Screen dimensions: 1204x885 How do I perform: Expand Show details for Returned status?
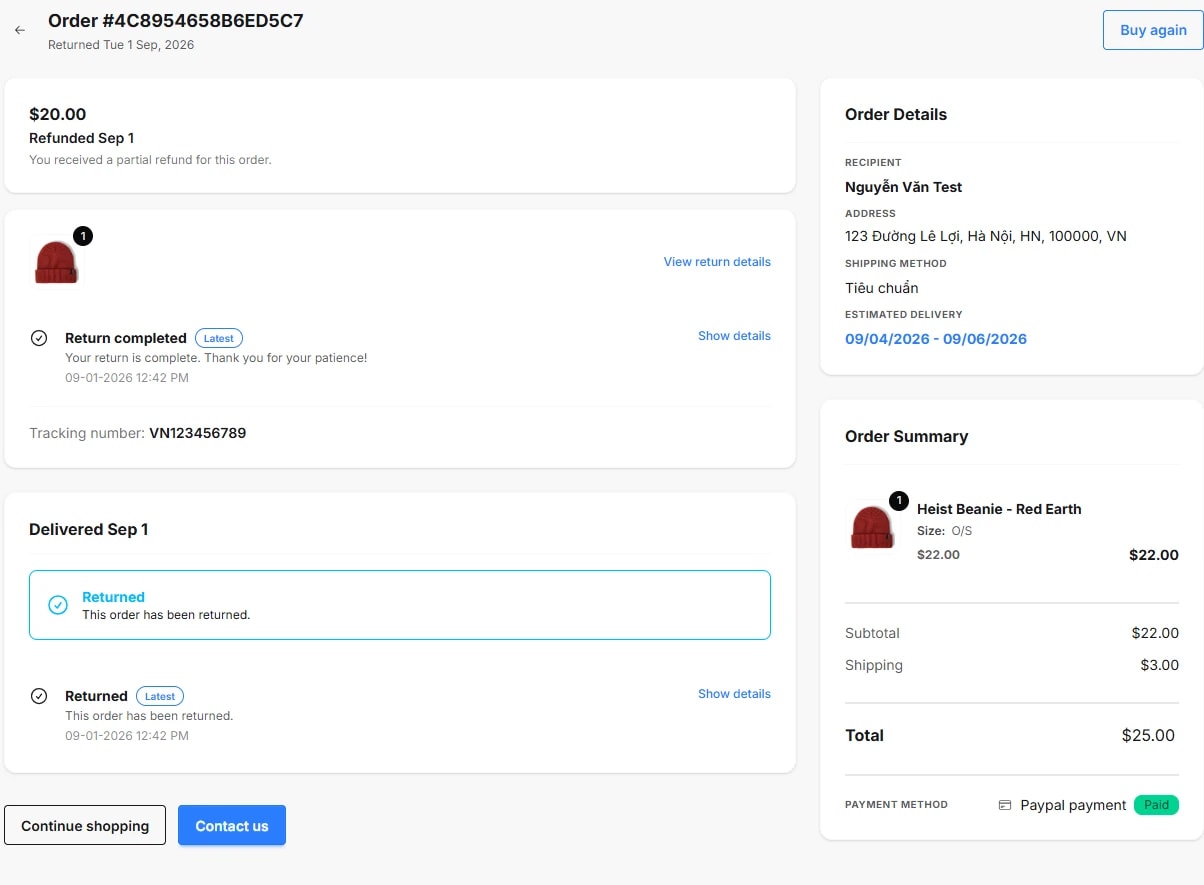[734, 694]
